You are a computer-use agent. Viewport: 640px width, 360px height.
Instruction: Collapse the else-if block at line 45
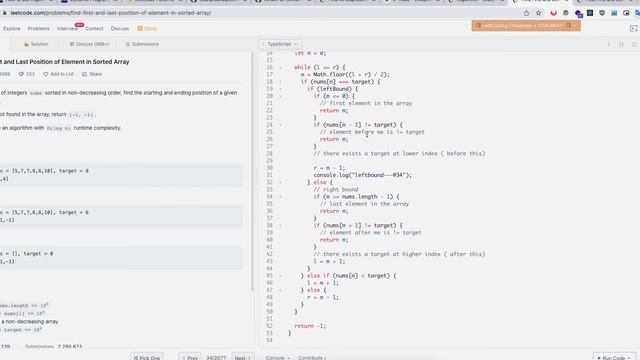coord(280,276)
